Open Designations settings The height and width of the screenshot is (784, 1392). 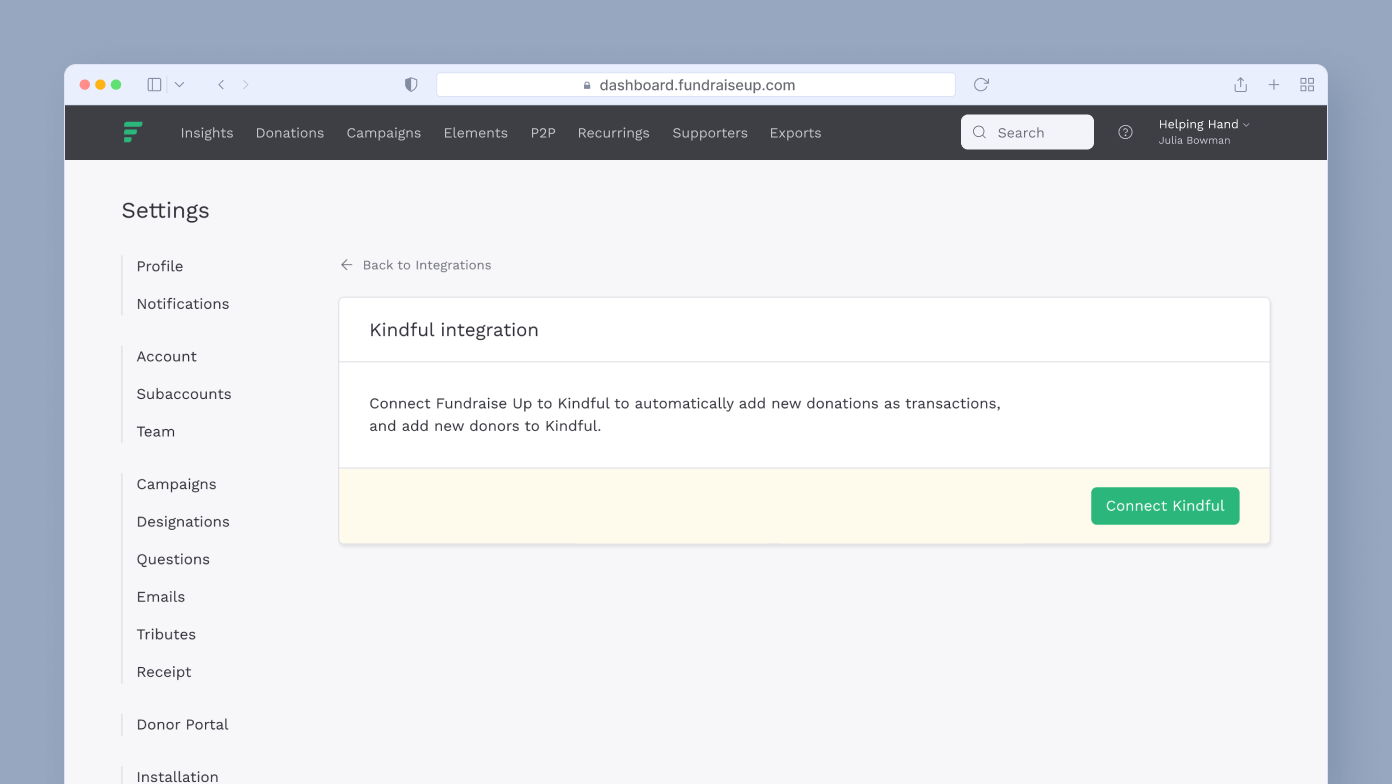[183, 522]
